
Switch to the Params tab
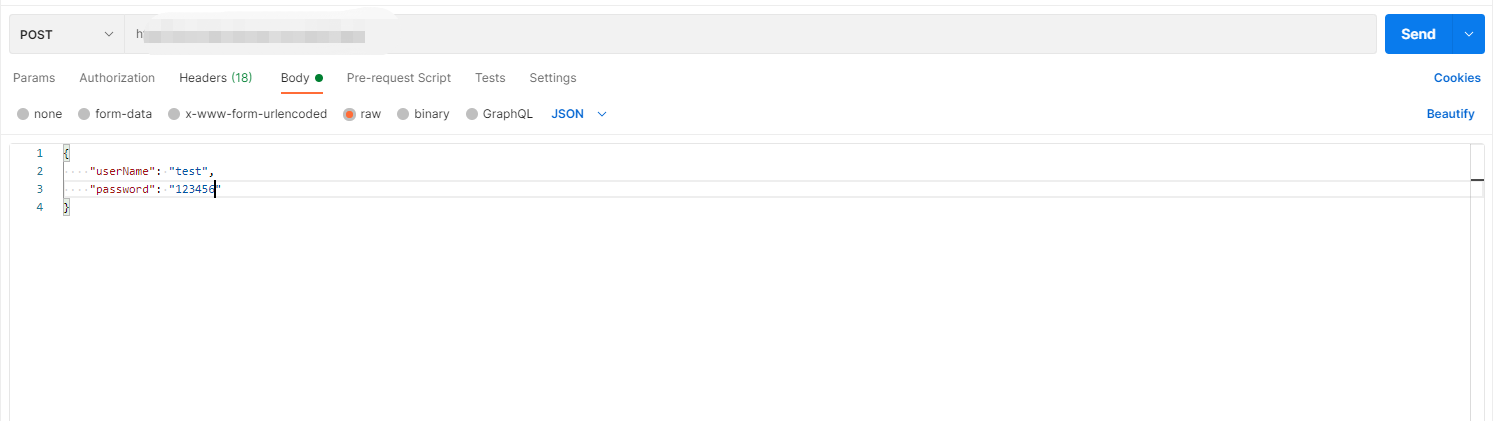(34, 78)
